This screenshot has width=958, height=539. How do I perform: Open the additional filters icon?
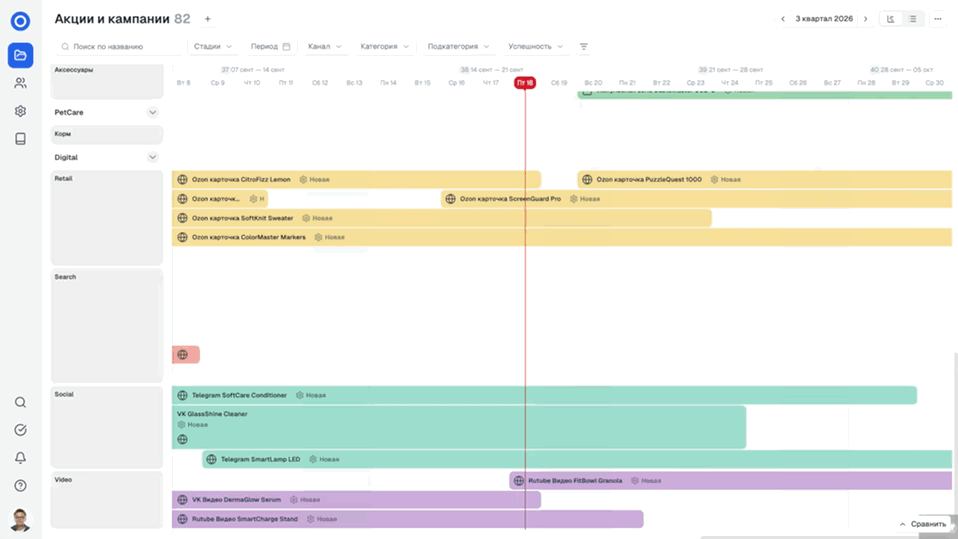tap(583, 46)
